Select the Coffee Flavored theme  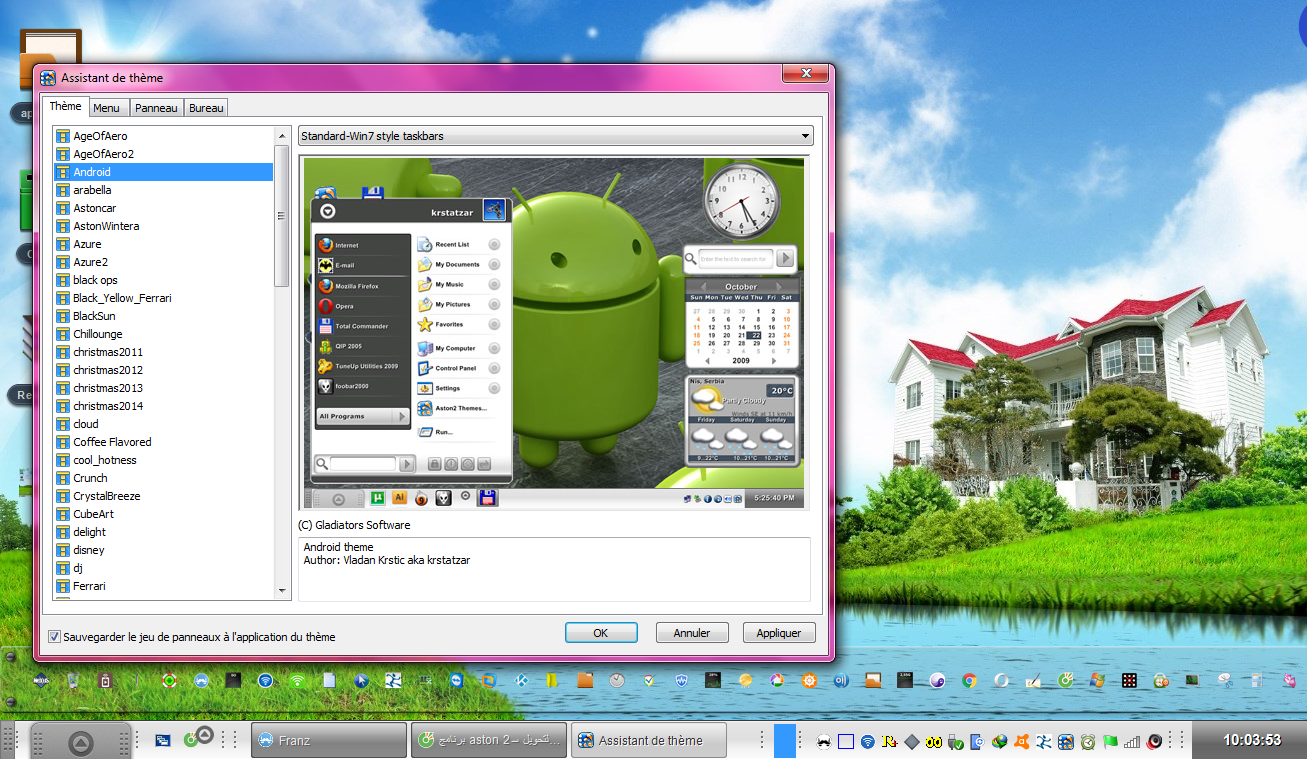coord(164,442)
